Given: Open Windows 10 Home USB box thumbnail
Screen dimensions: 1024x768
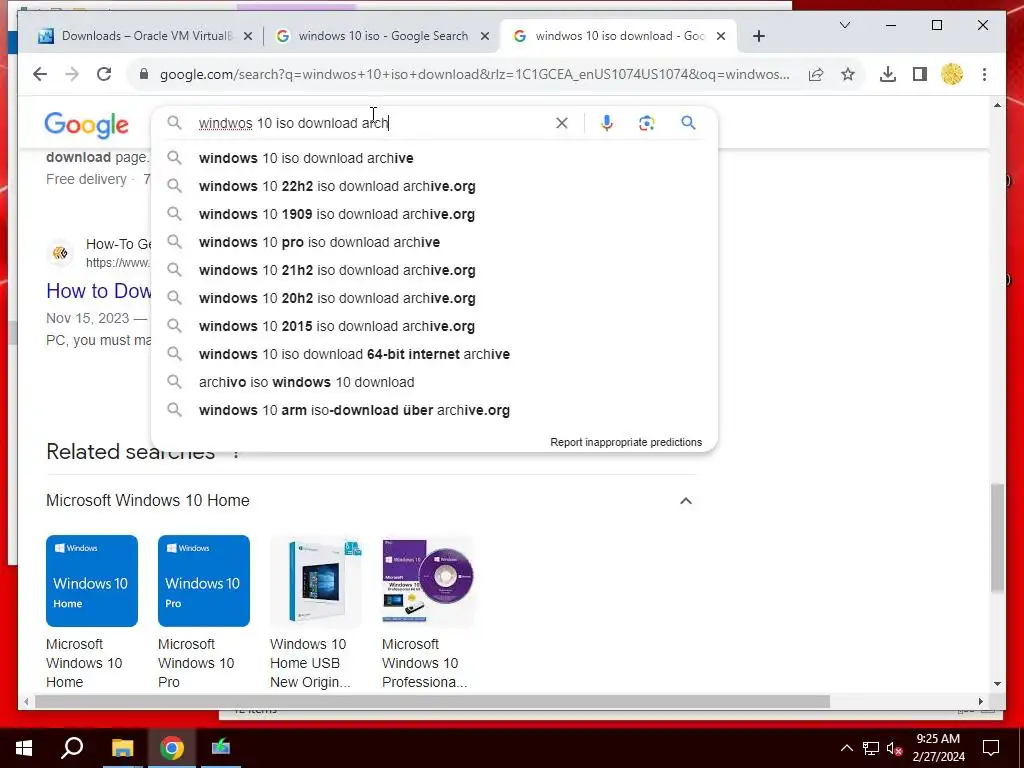Looking at the screenshot, I should point(316,581).
